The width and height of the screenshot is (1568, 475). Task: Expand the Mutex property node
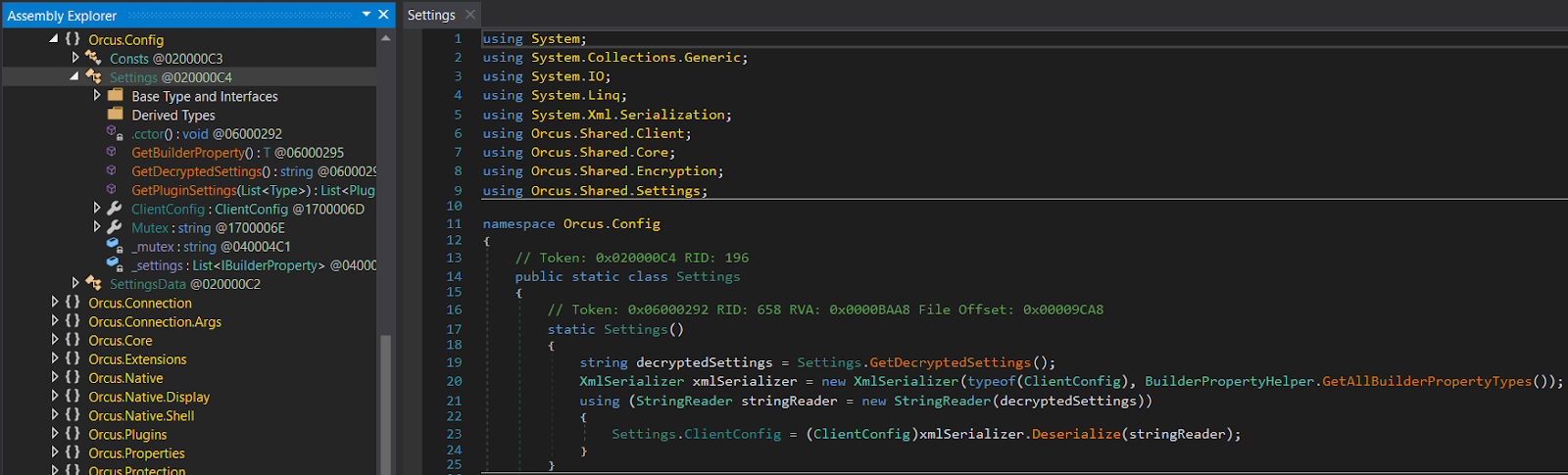tap(97, 227)
